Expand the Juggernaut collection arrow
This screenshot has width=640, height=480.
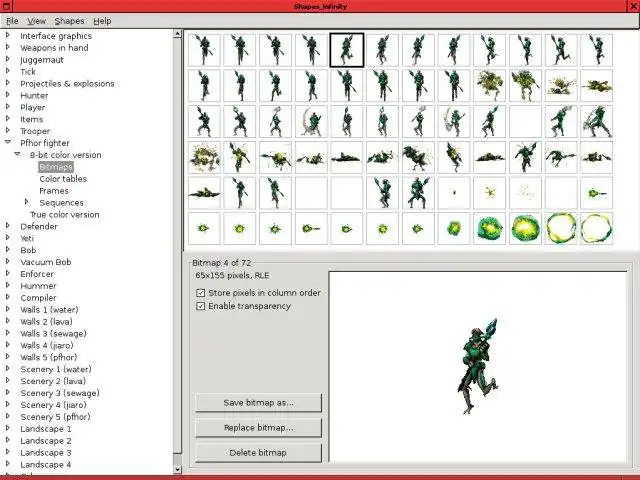tap(8, 60)
